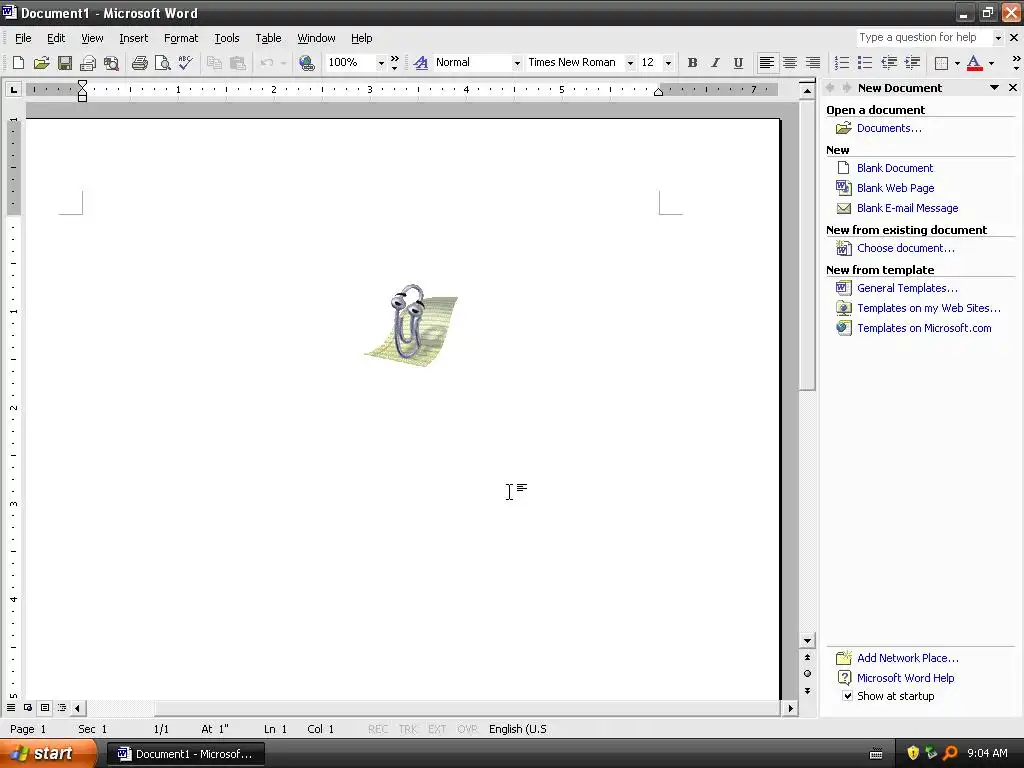Click the E-mail envelope toolbar icon

tap(88, 63)
